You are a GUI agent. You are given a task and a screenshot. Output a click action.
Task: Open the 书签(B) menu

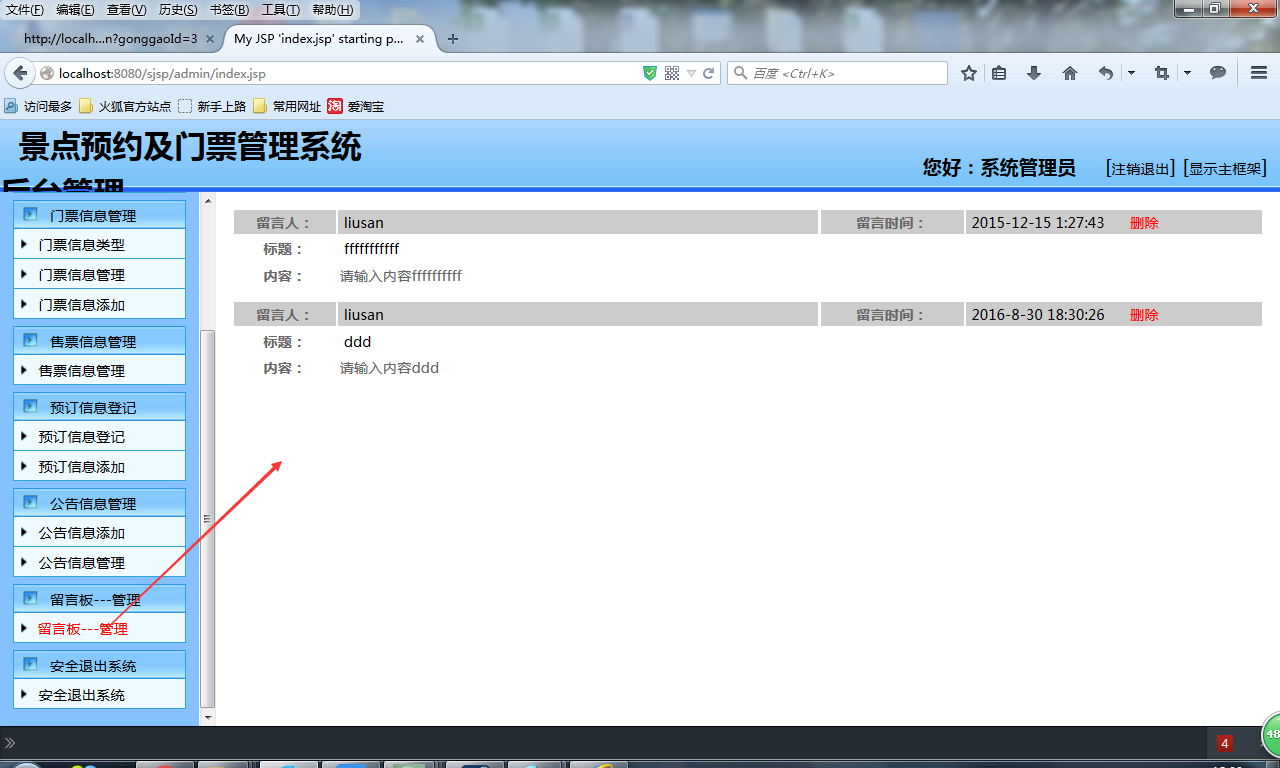point(230,10)
